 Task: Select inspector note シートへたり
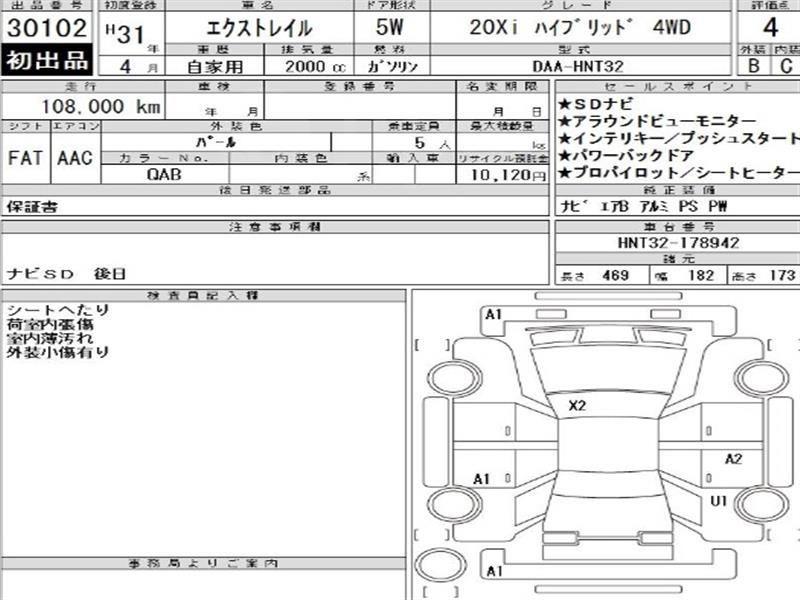click(58, 310)
